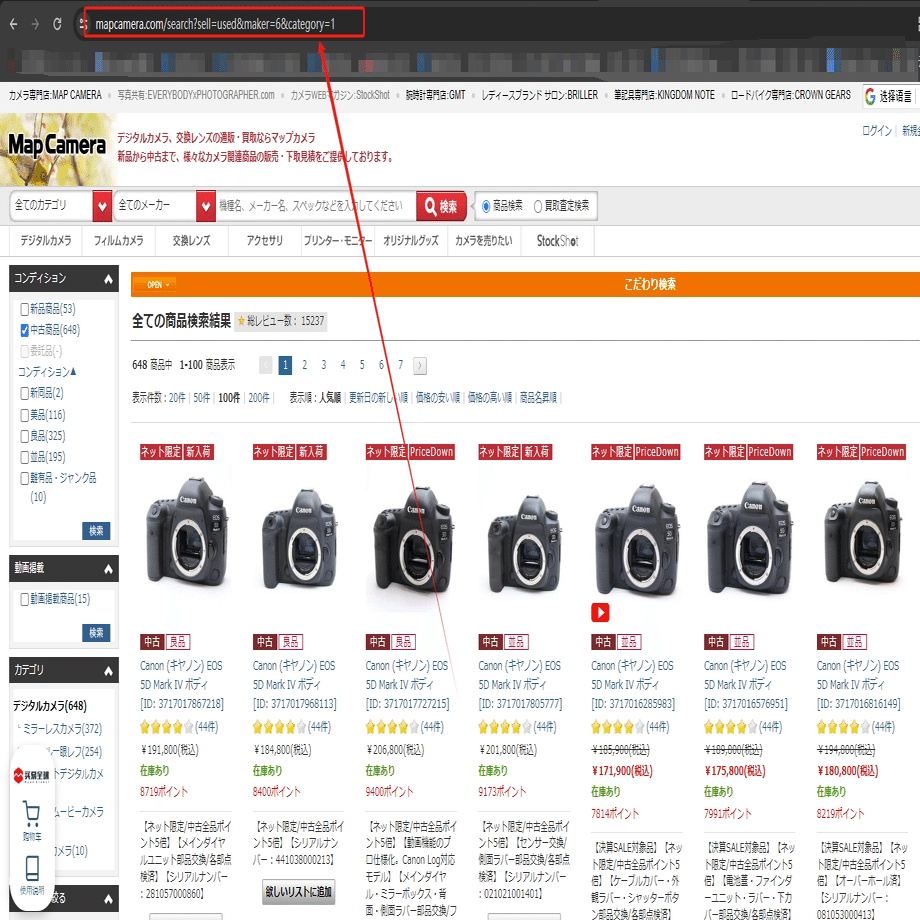Click the Google translate language selector
The image size is (920, 920).
pos(889,96)
